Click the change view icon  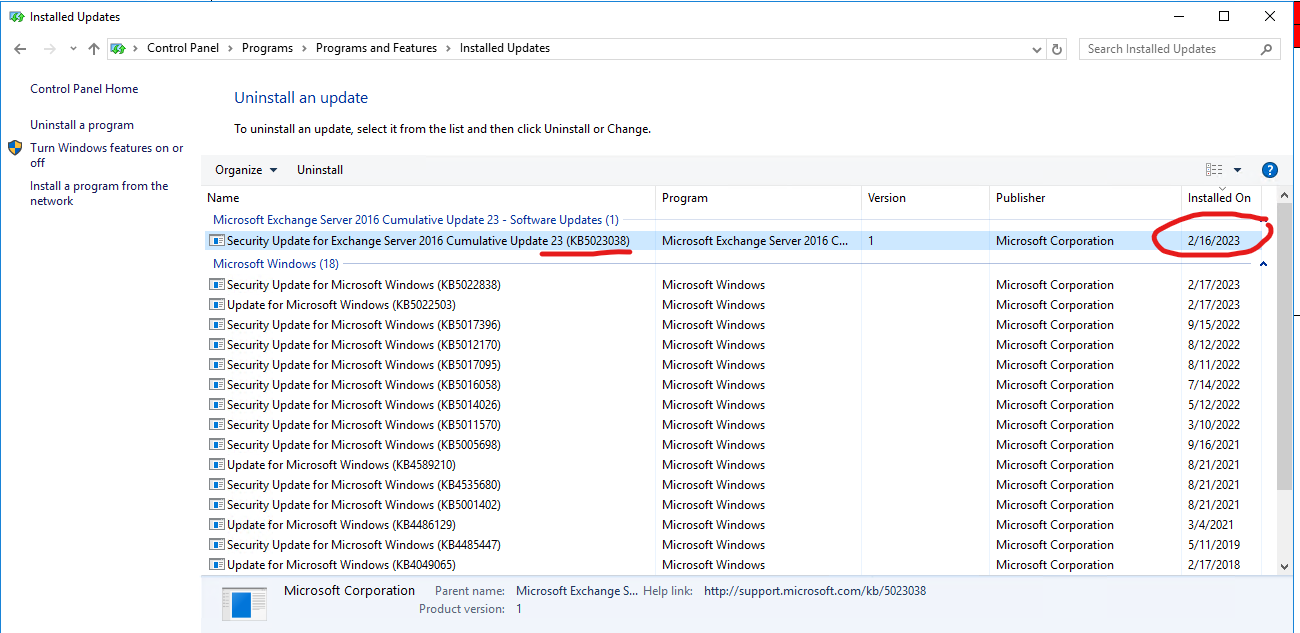(x=1214, y=170)
